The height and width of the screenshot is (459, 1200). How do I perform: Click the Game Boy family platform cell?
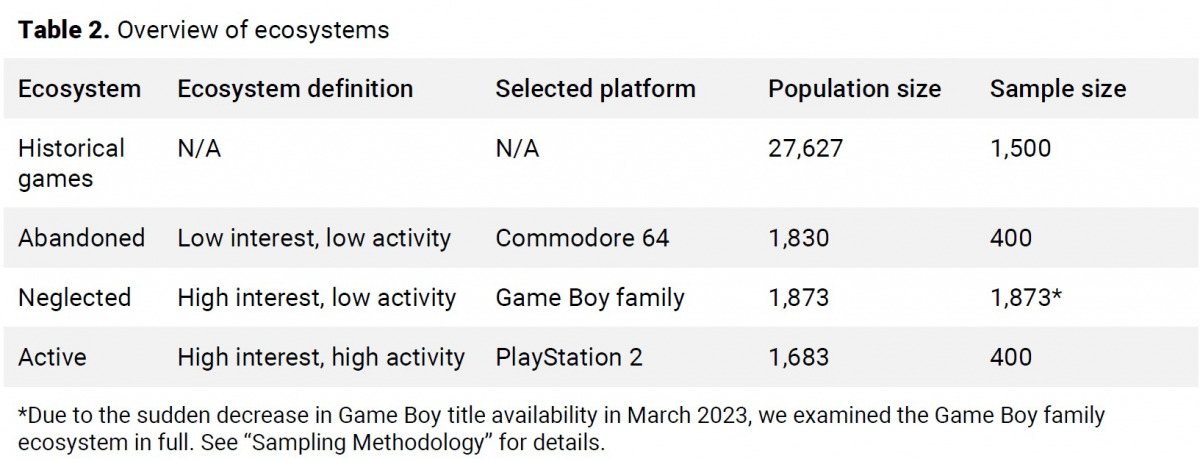point(590,297)
